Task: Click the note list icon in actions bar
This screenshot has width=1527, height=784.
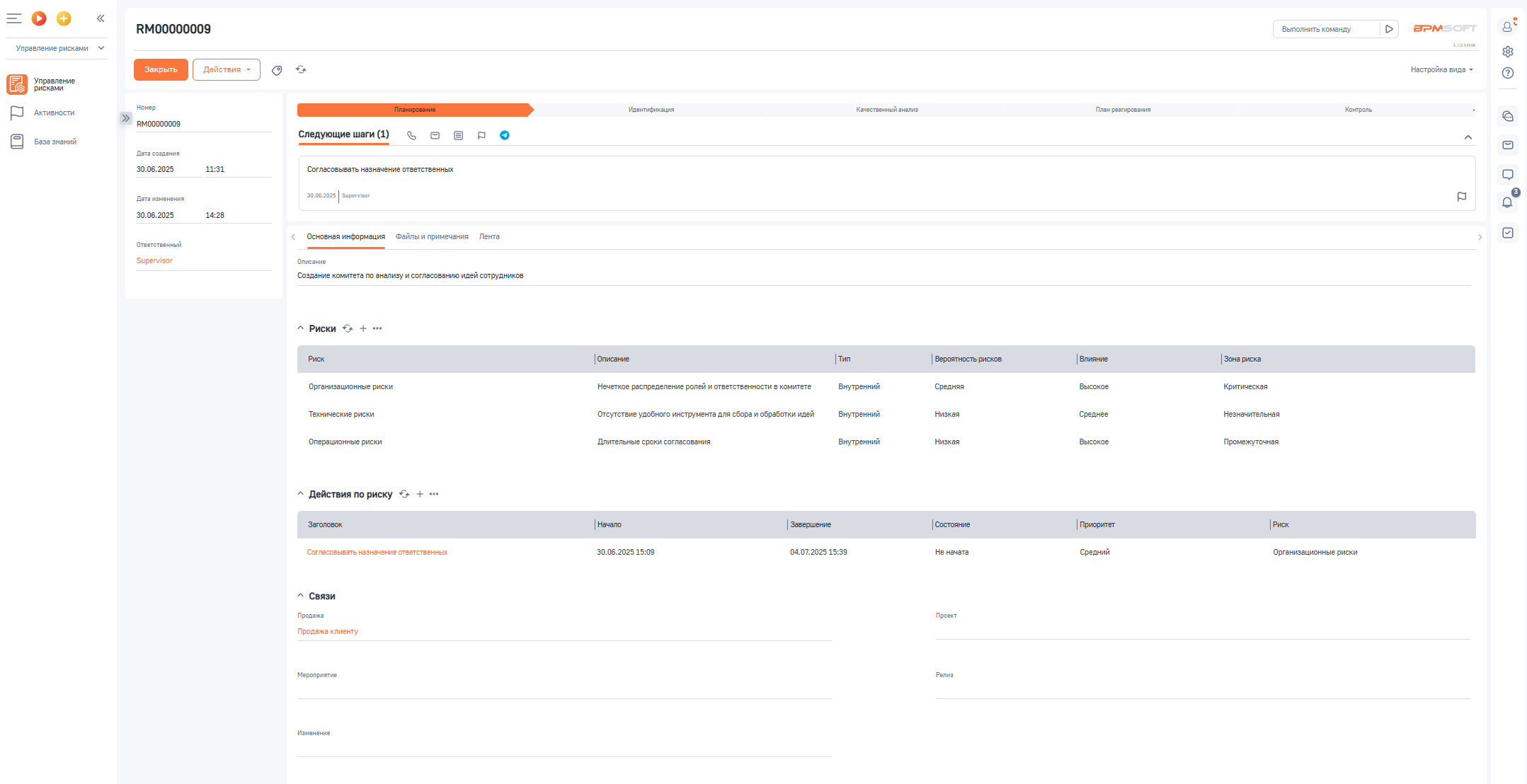Action: coord(458,135)
